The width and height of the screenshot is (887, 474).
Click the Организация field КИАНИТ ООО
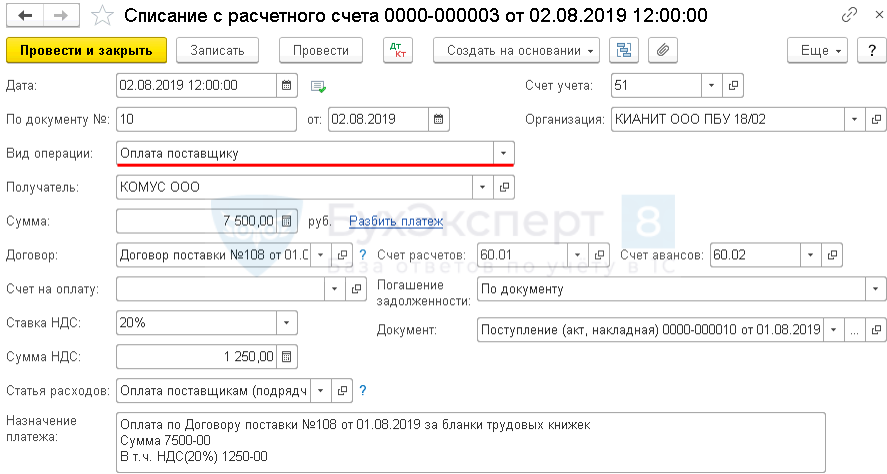pyautogui.click(x=727, y=119)
